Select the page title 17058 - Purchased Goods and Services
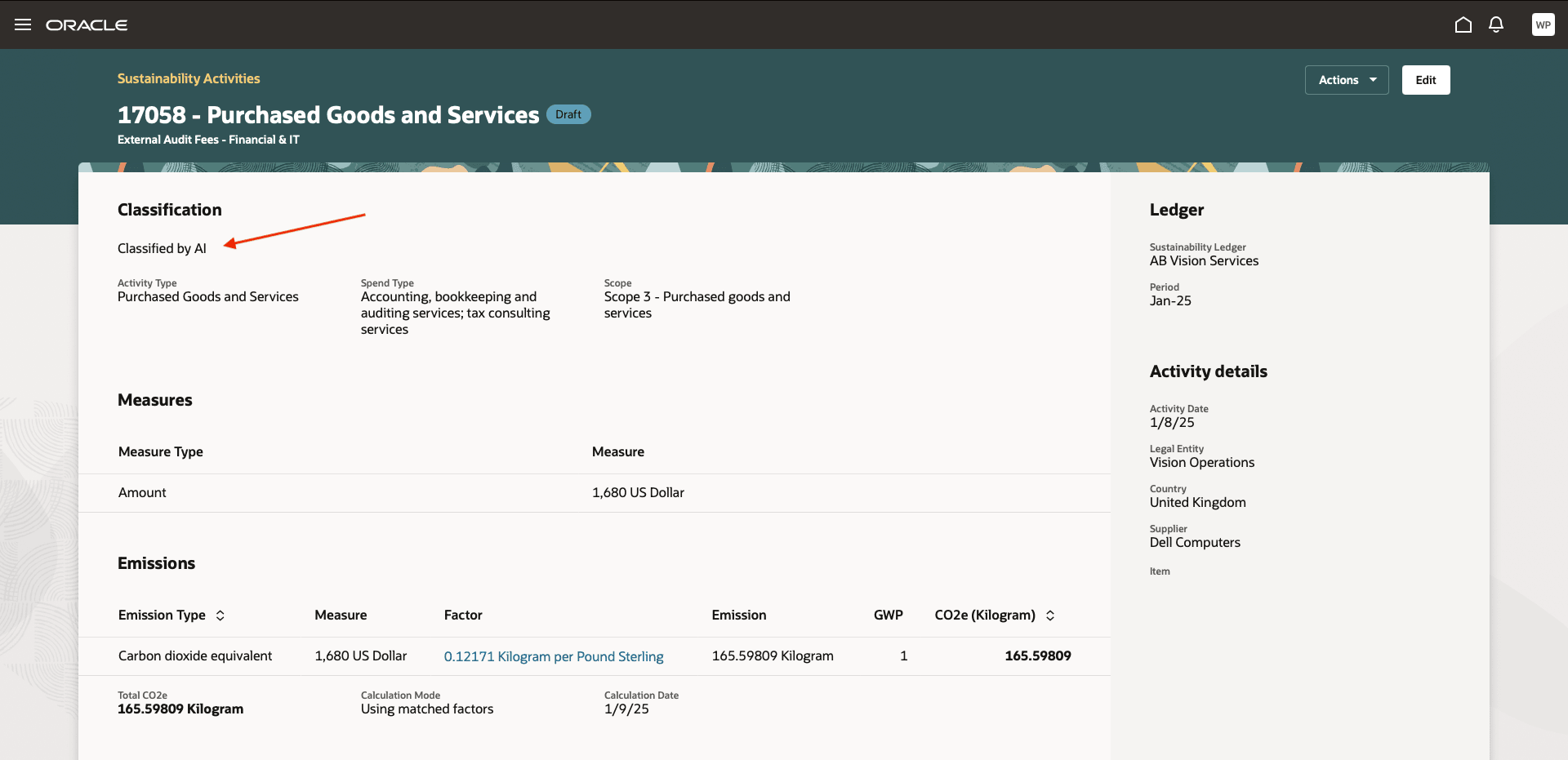 328,115
